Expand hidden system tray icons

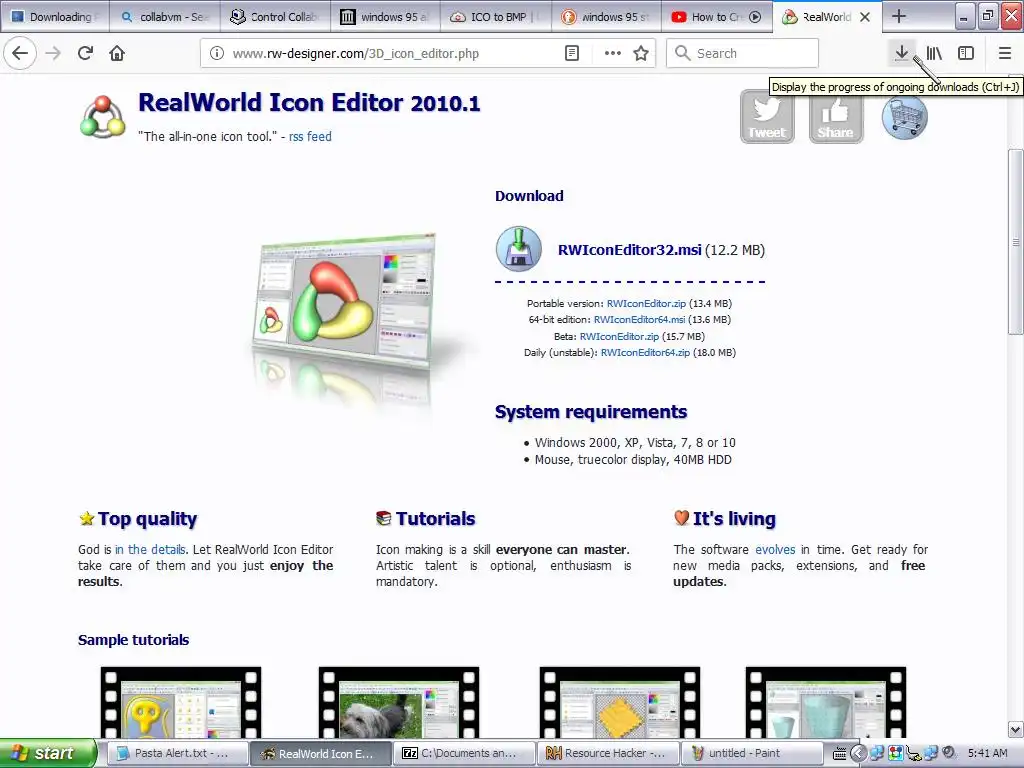coord(858,753)
